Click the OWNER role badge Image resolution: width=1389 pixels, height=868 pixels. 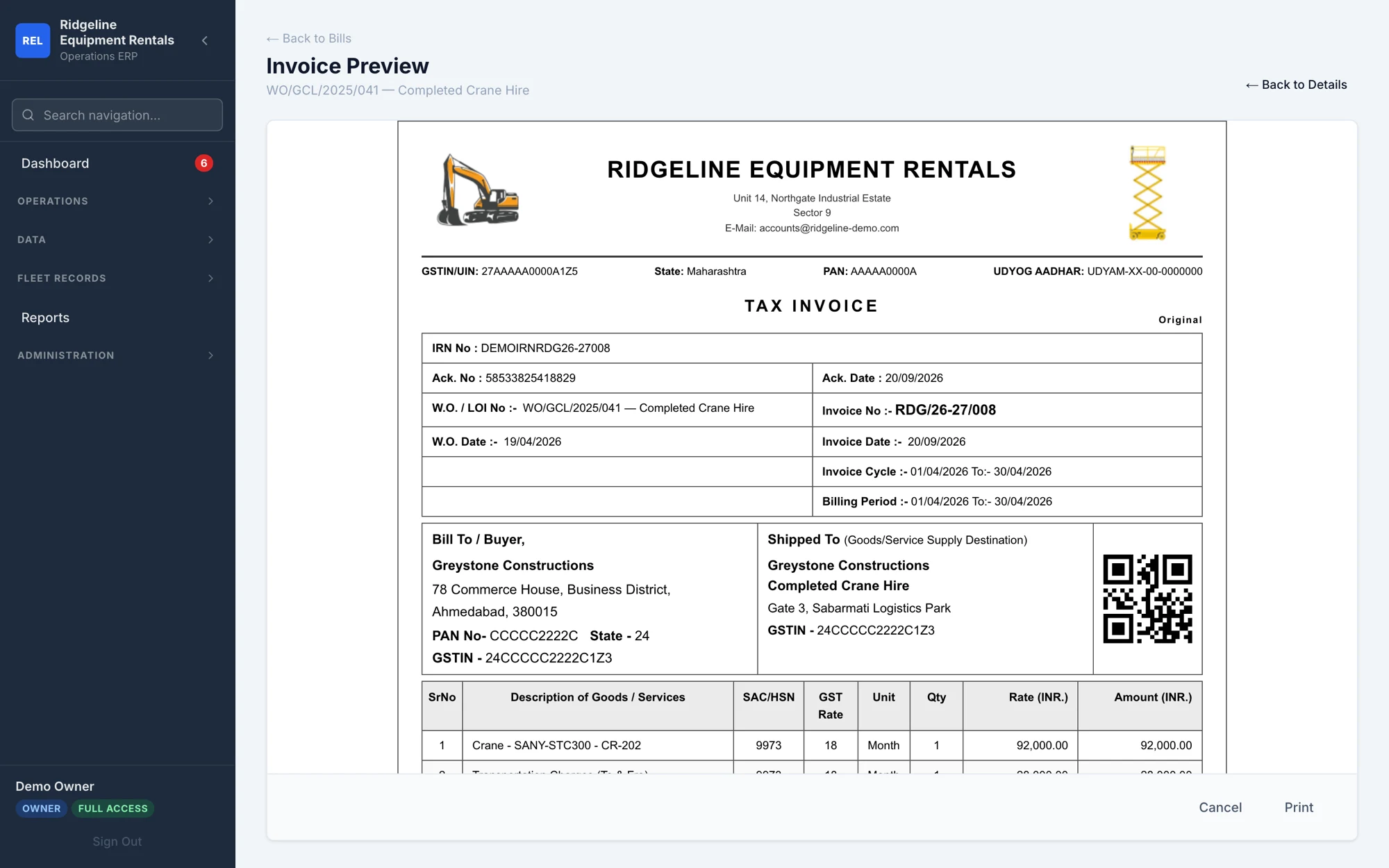click(x=42, y=809)
